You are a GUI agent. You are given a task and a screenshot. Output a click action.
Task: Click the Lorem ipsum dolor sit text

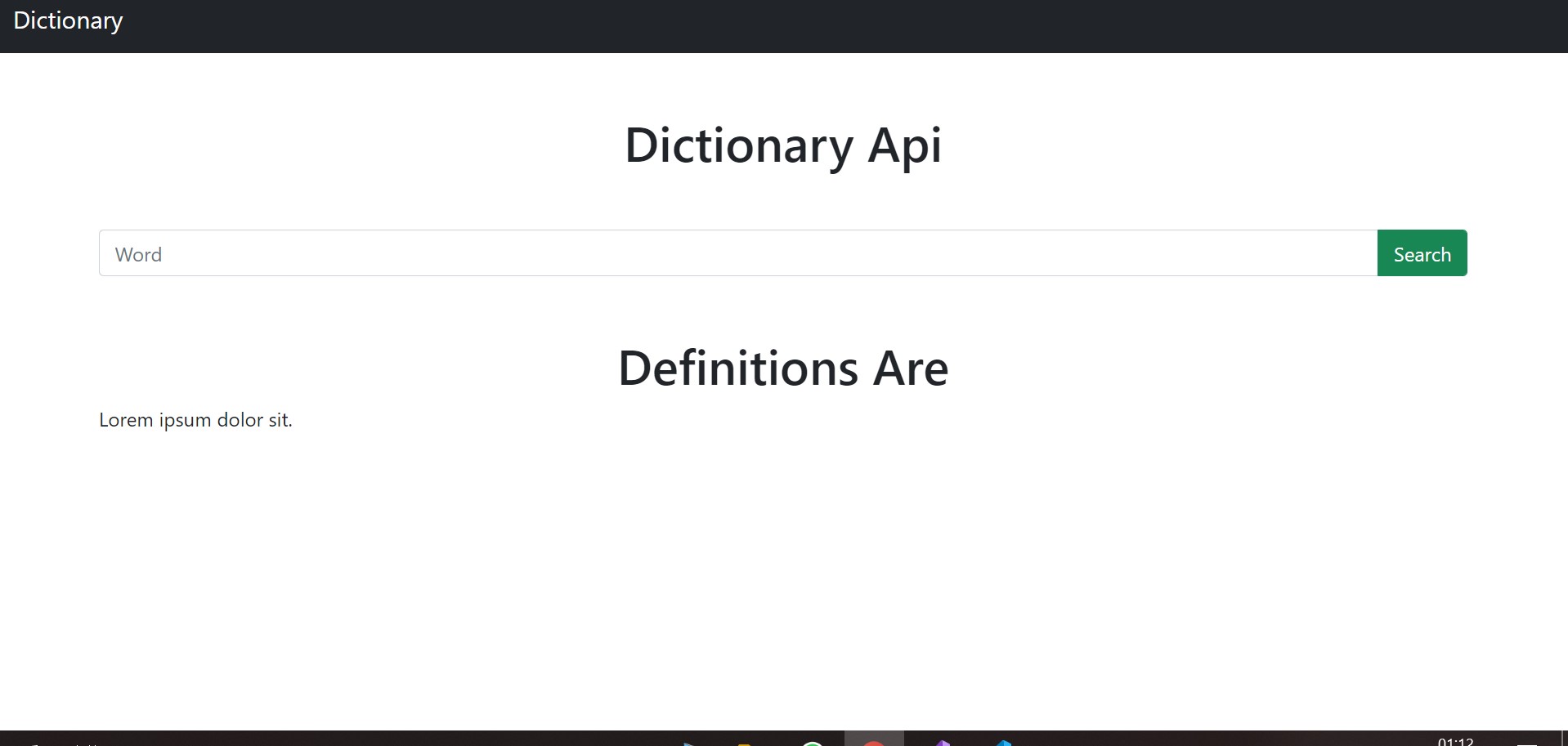click(195, 420)
